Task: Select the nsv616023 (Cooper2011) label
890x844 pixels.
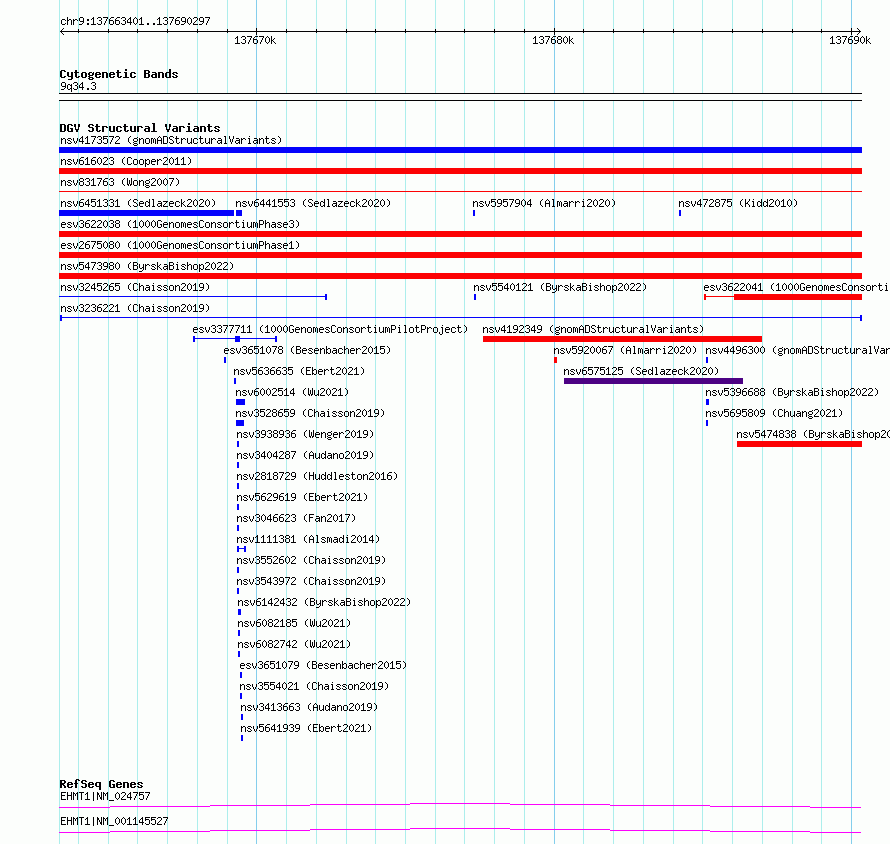Action: (x=126, y=161)
